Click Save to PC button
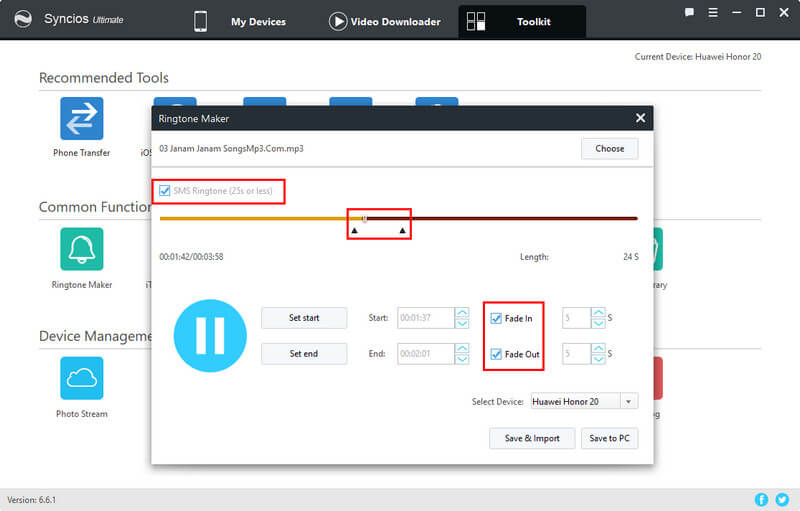The height and width of the screenshot is (511, 800). [x=610, y=438]
